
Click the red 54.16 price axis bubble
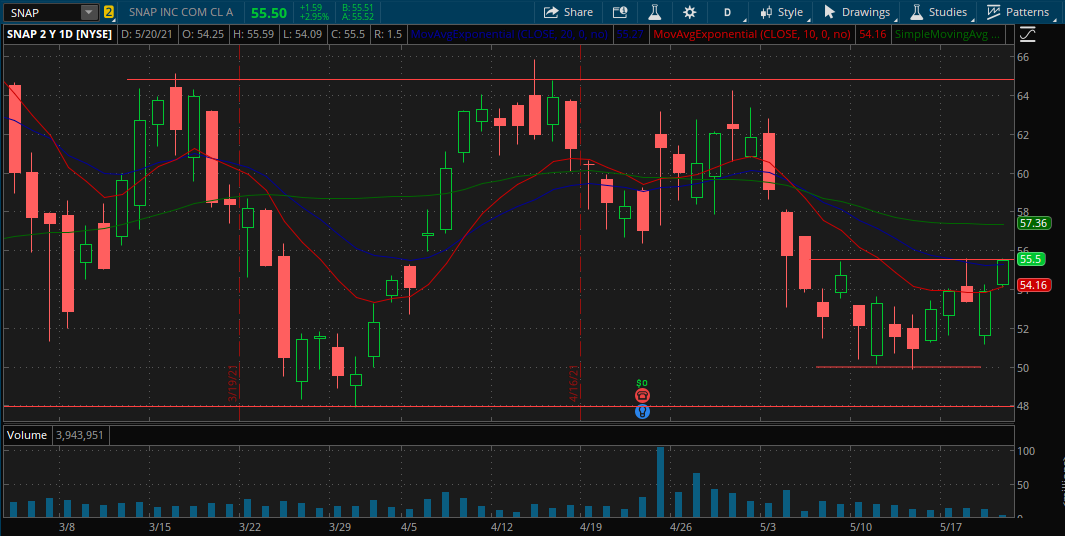click(1033, 285)
